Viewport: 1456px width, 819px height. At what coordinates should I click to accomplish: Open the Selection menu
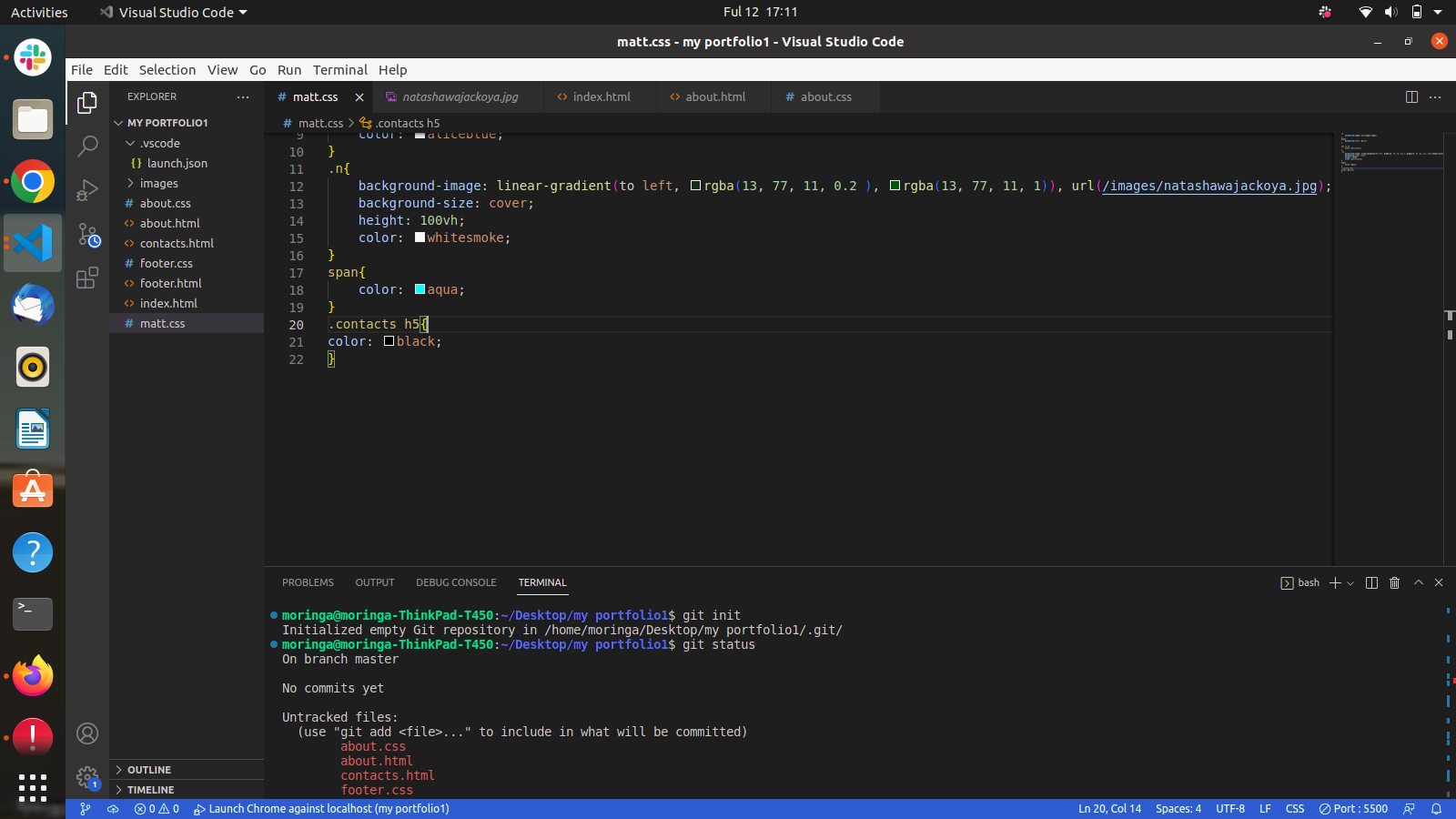pos(167,70)
